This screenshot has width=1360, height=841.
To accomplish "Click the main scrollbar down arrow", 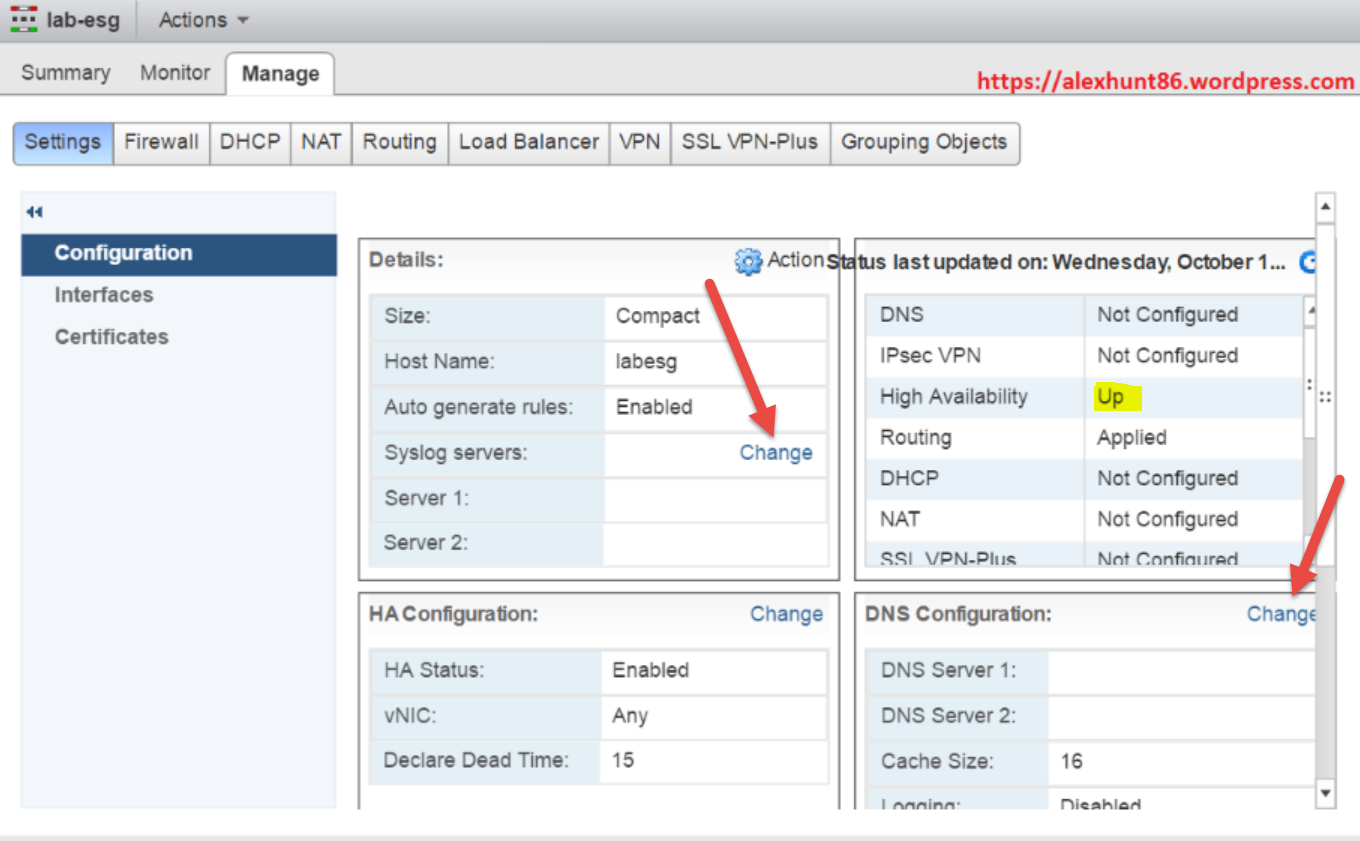I will 1325,794.
